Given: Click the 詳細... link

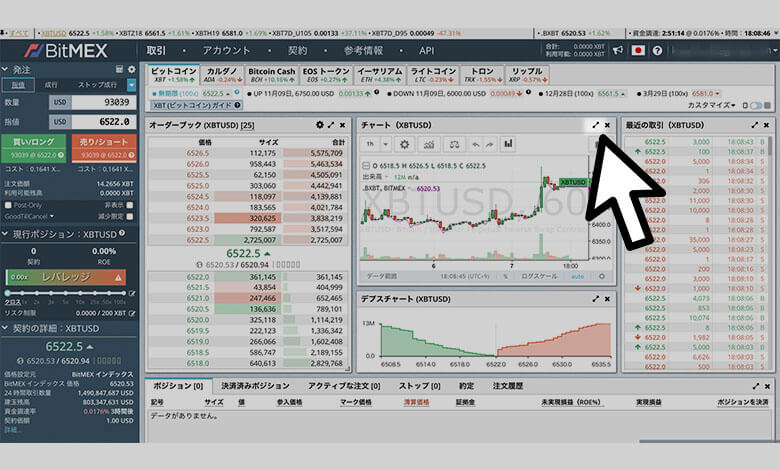Looking at the screenshot, I should 12,429.
